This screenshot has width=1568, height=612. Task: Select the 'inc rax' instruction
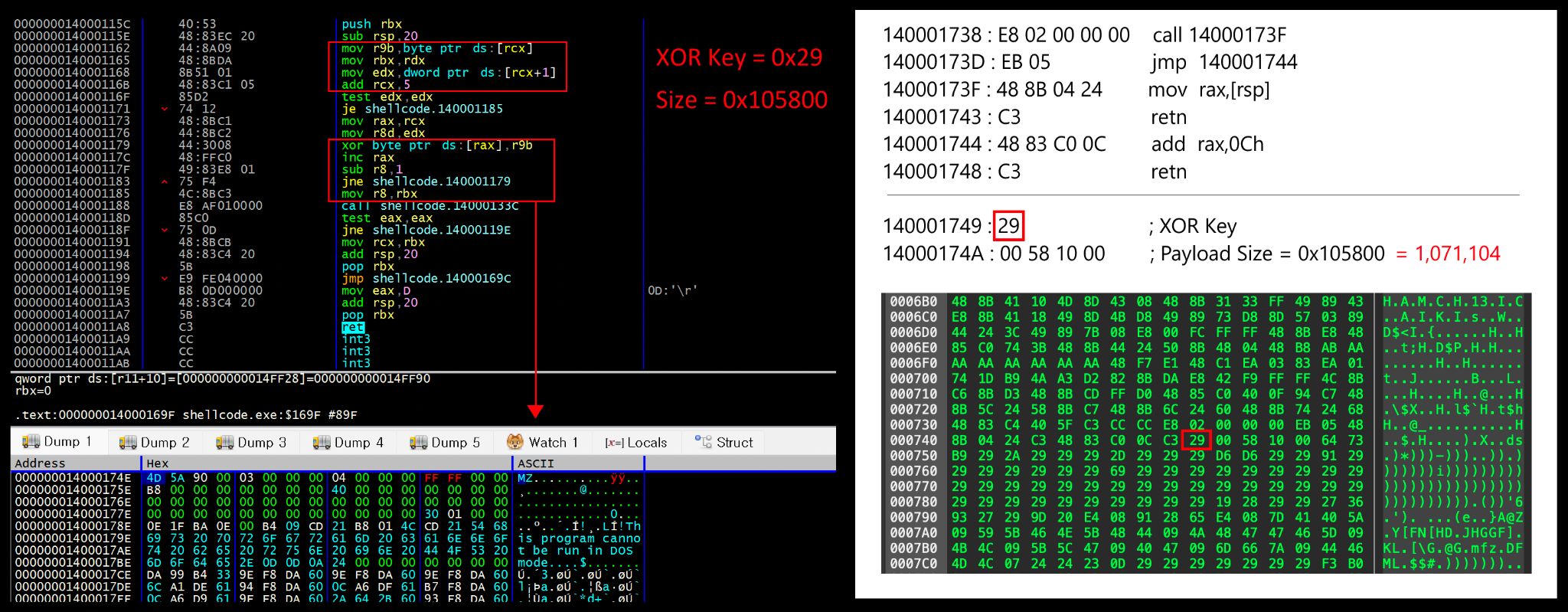coord(368,157)
